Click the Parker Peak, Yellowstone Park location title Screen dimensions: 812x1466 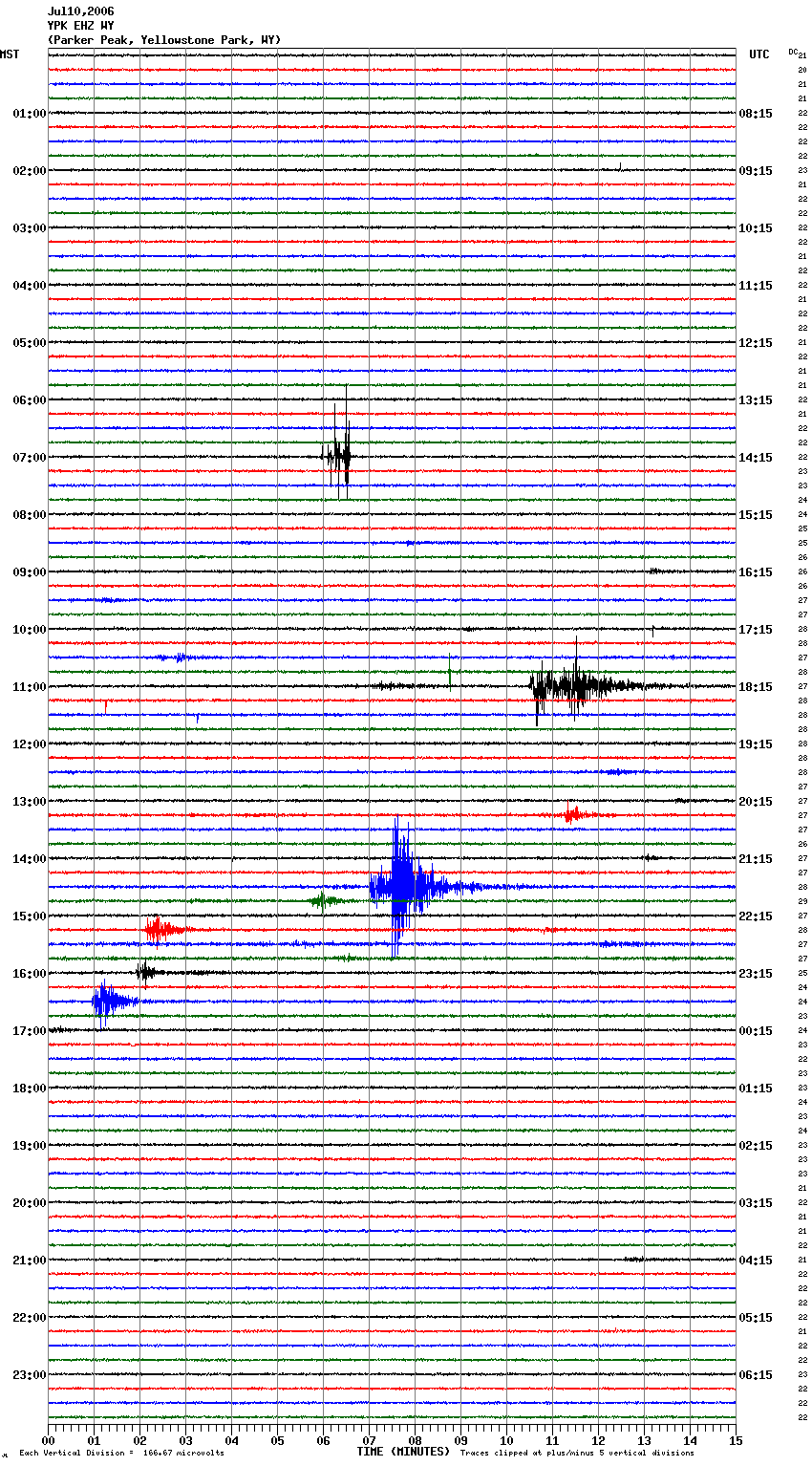click(164, 40)
